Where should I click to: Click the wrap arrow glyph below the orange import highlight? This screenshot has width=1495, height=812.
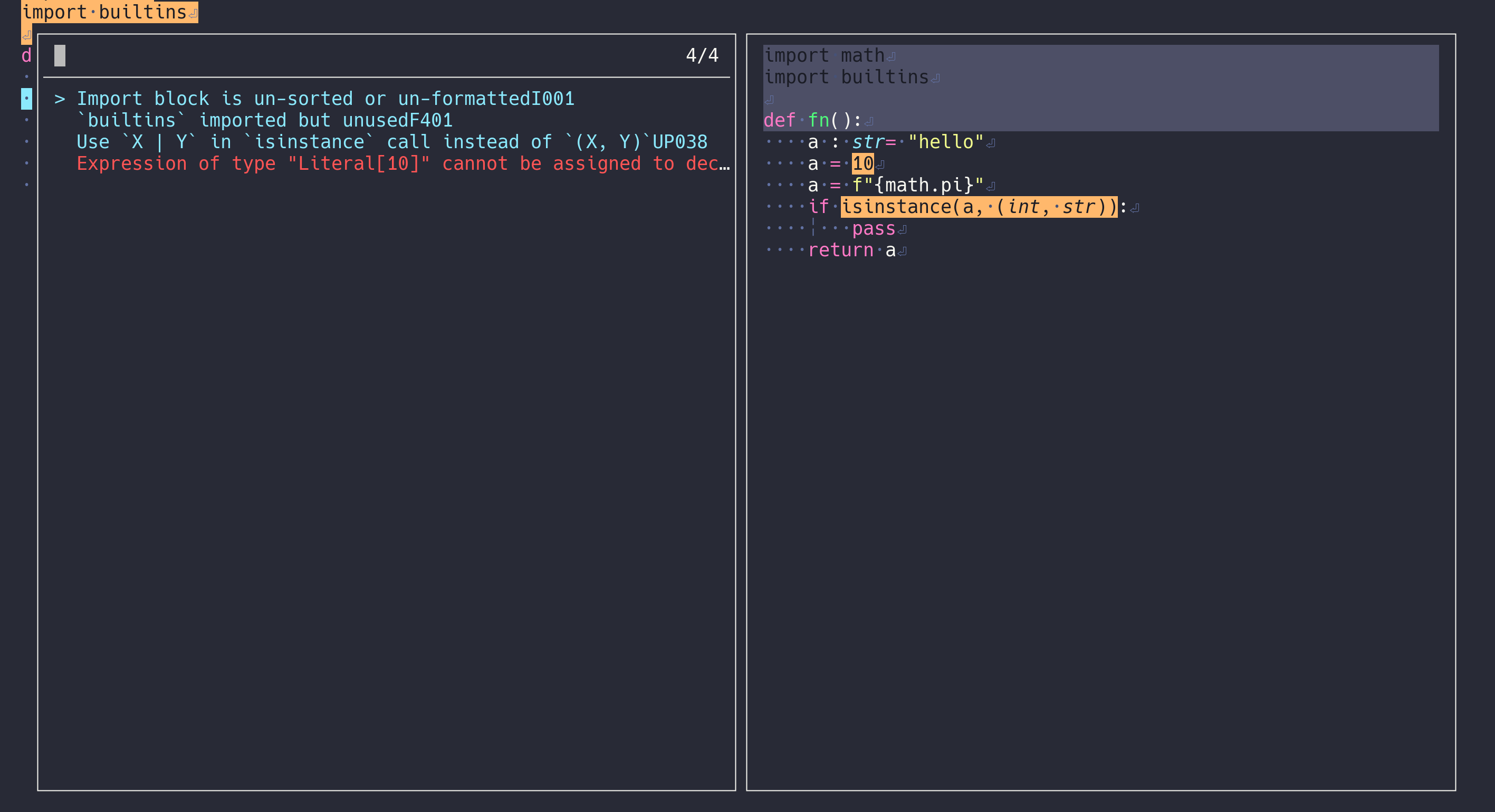(26, 36)
